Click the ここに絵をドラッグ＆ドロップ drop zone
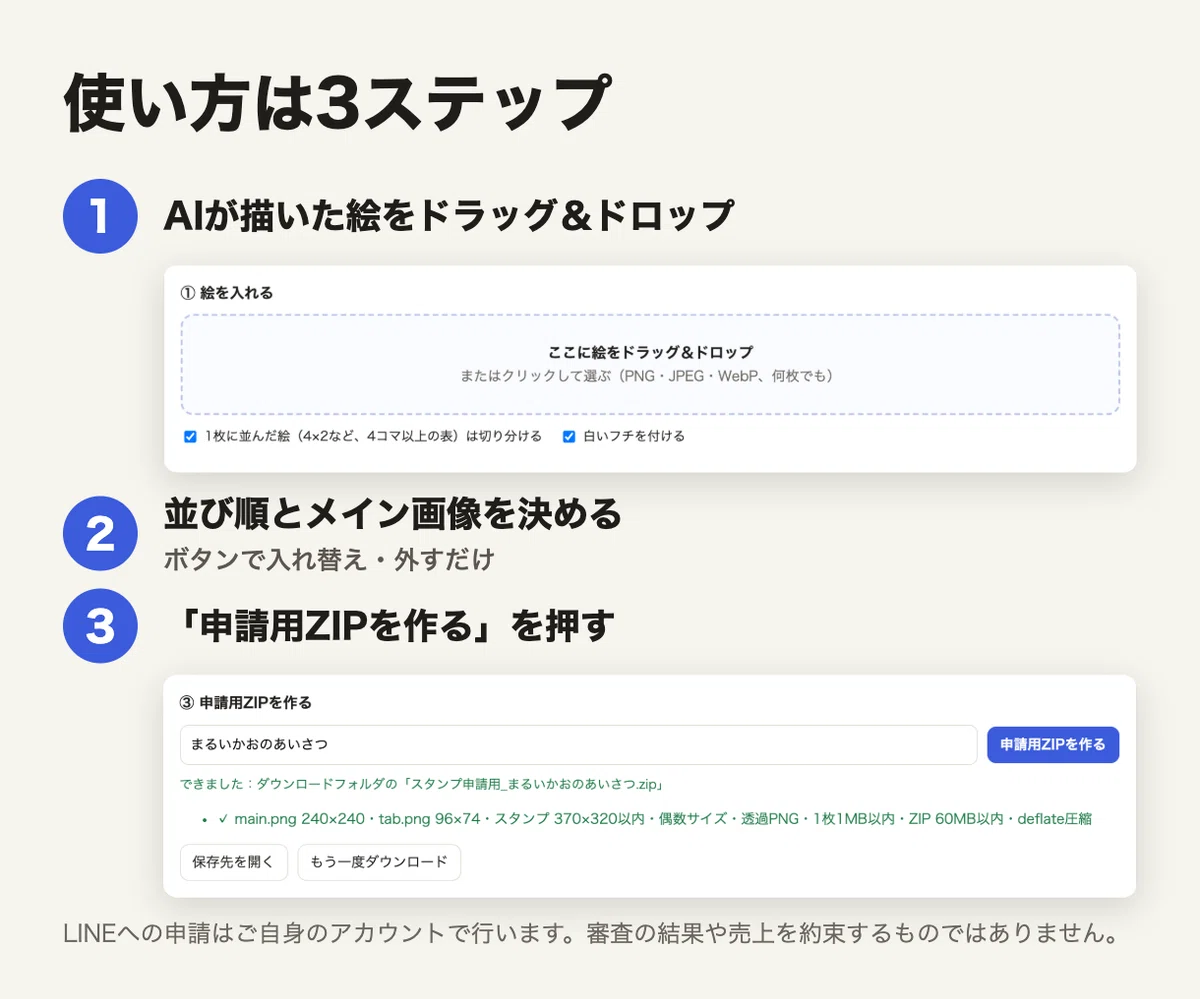1200x999 pixels. coord(650,364)
